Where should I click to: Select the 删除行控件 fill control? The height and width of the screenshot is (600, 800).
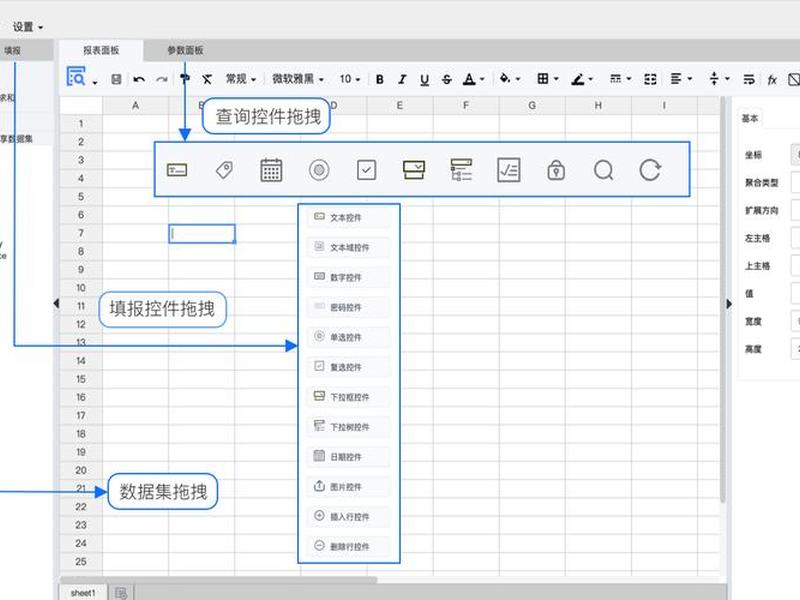(x=348, y=546)
